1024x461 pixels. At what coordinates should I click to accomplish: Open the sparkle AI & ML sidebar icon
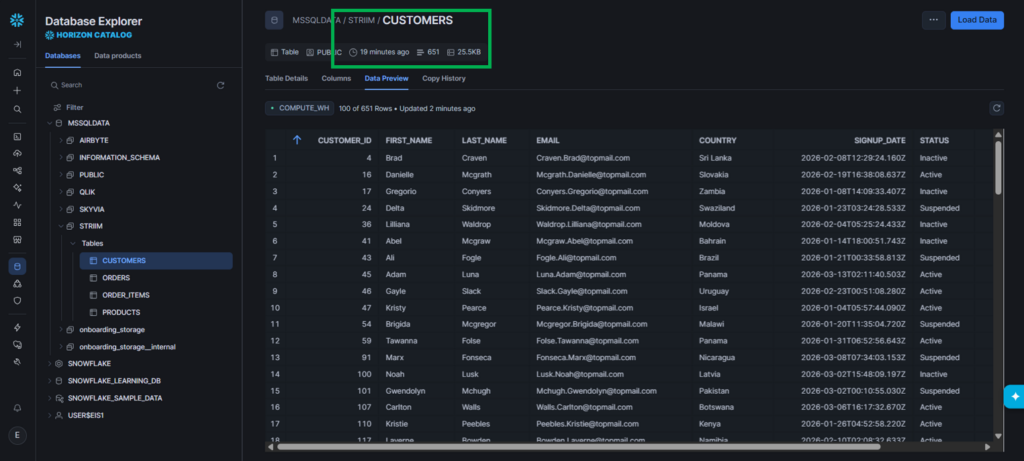point(17,187)
